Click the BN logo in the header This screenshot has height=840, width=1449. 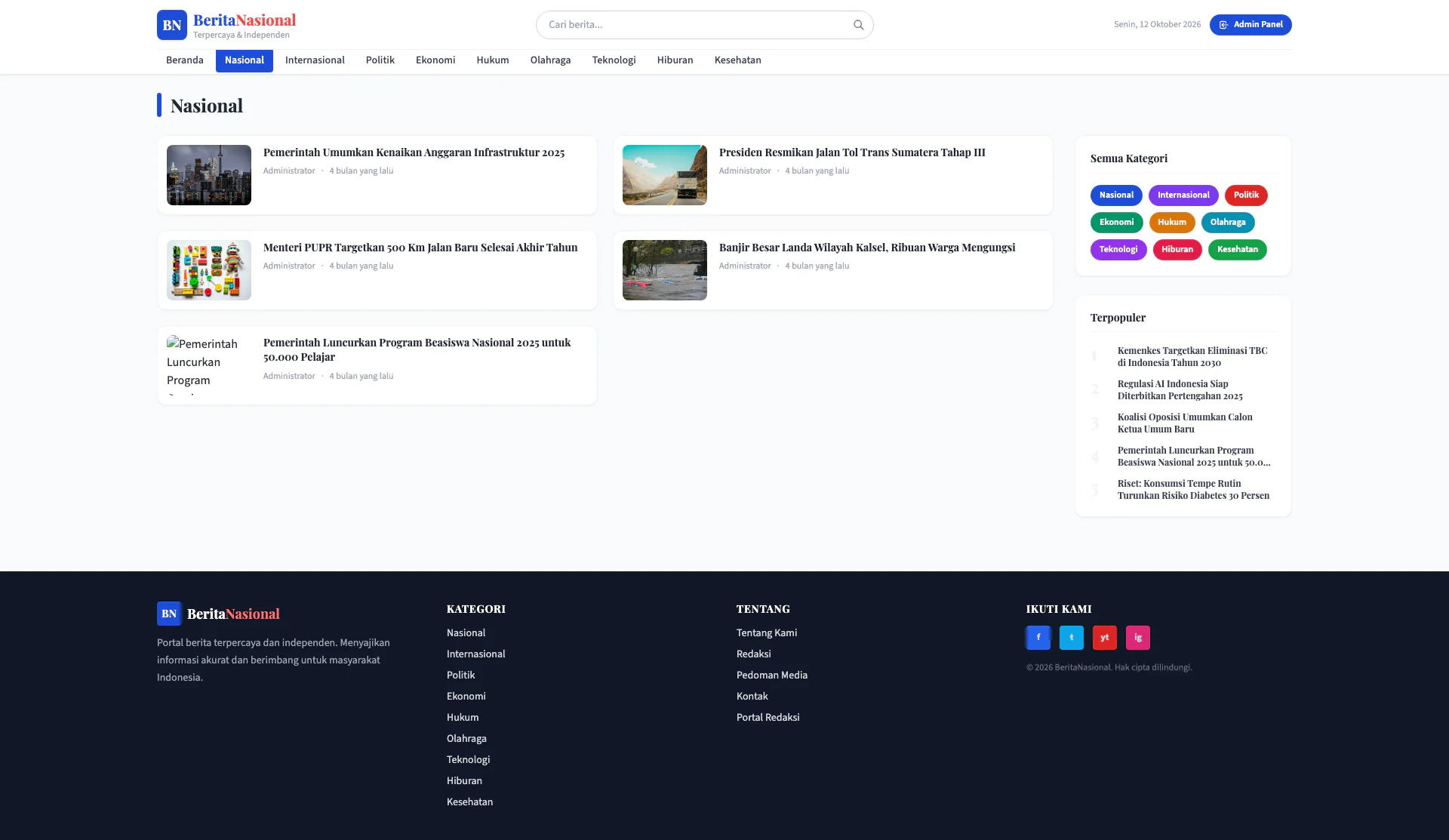(x=172, y=25)
